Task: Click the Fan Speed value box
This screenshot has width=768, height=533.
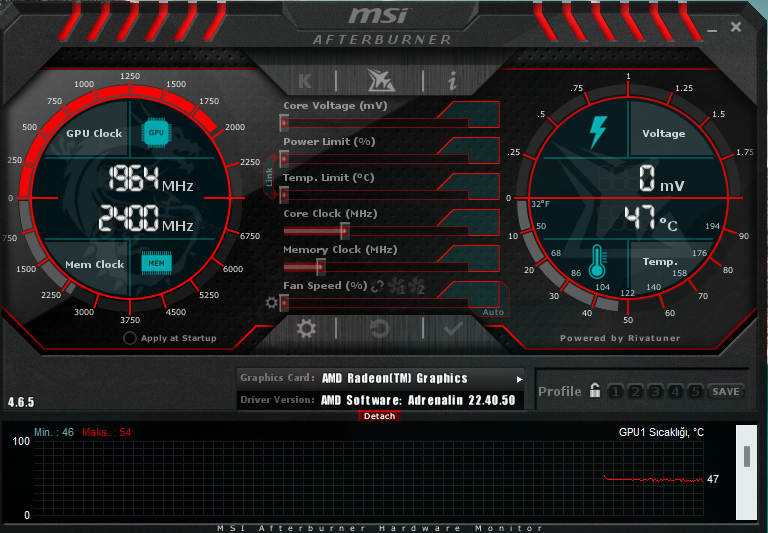Action: pos(473,293)
